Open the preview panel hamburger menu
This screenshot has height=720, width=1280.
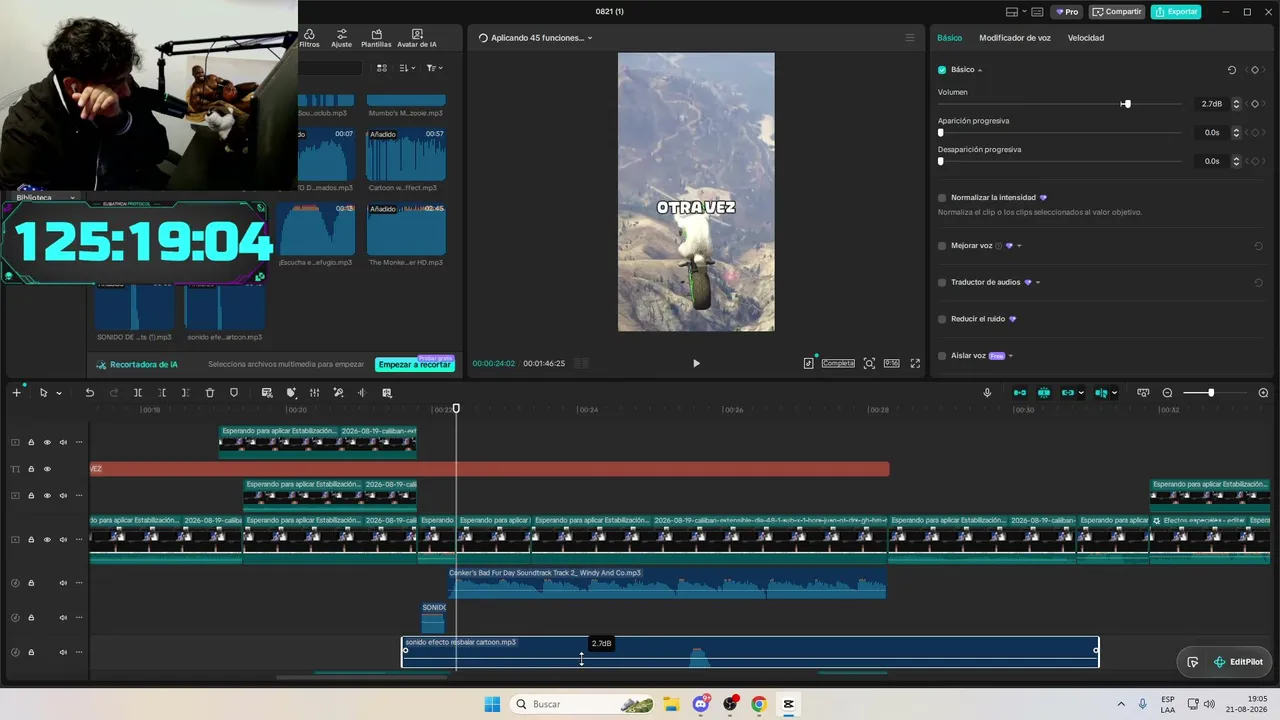910,38
